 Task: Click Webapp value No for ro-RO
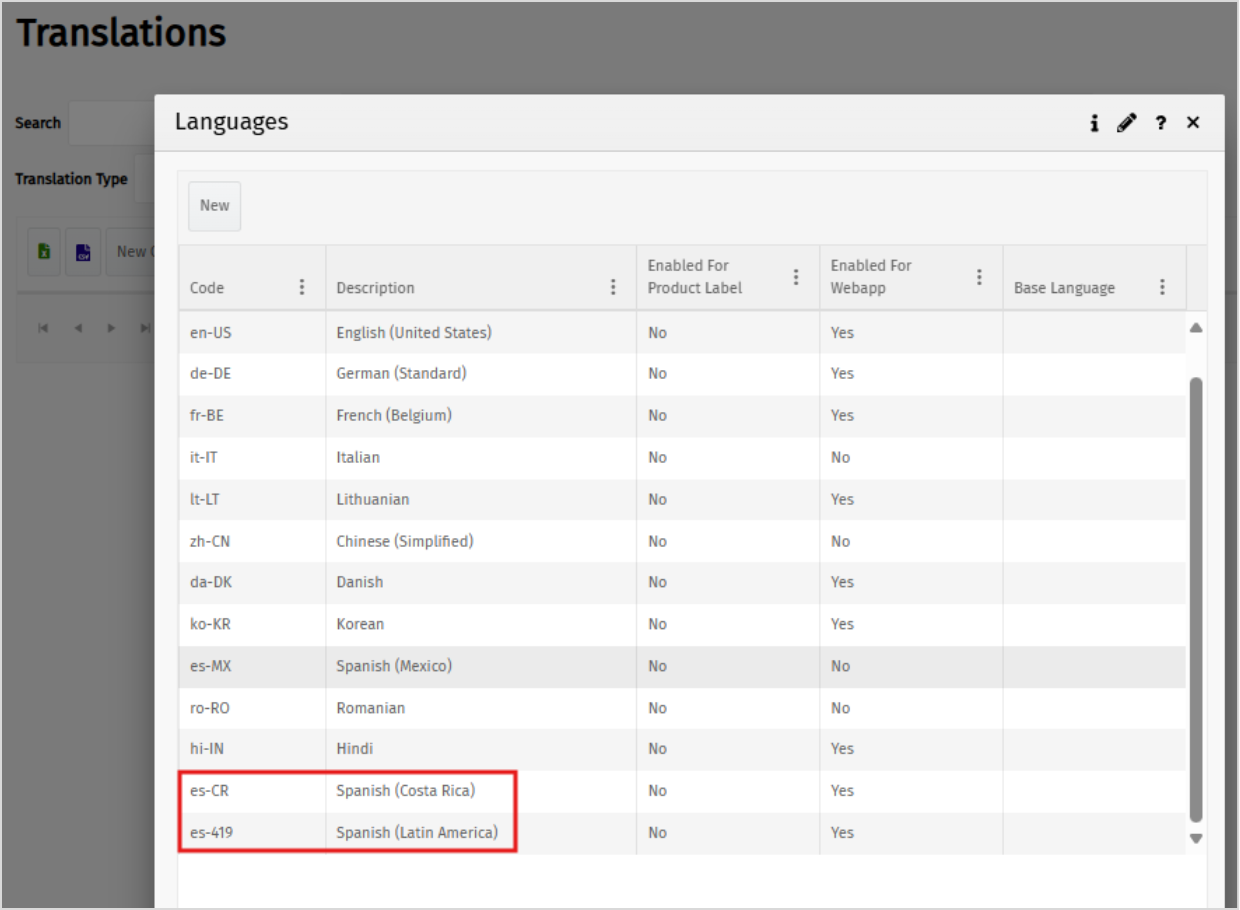click(840, 708)
